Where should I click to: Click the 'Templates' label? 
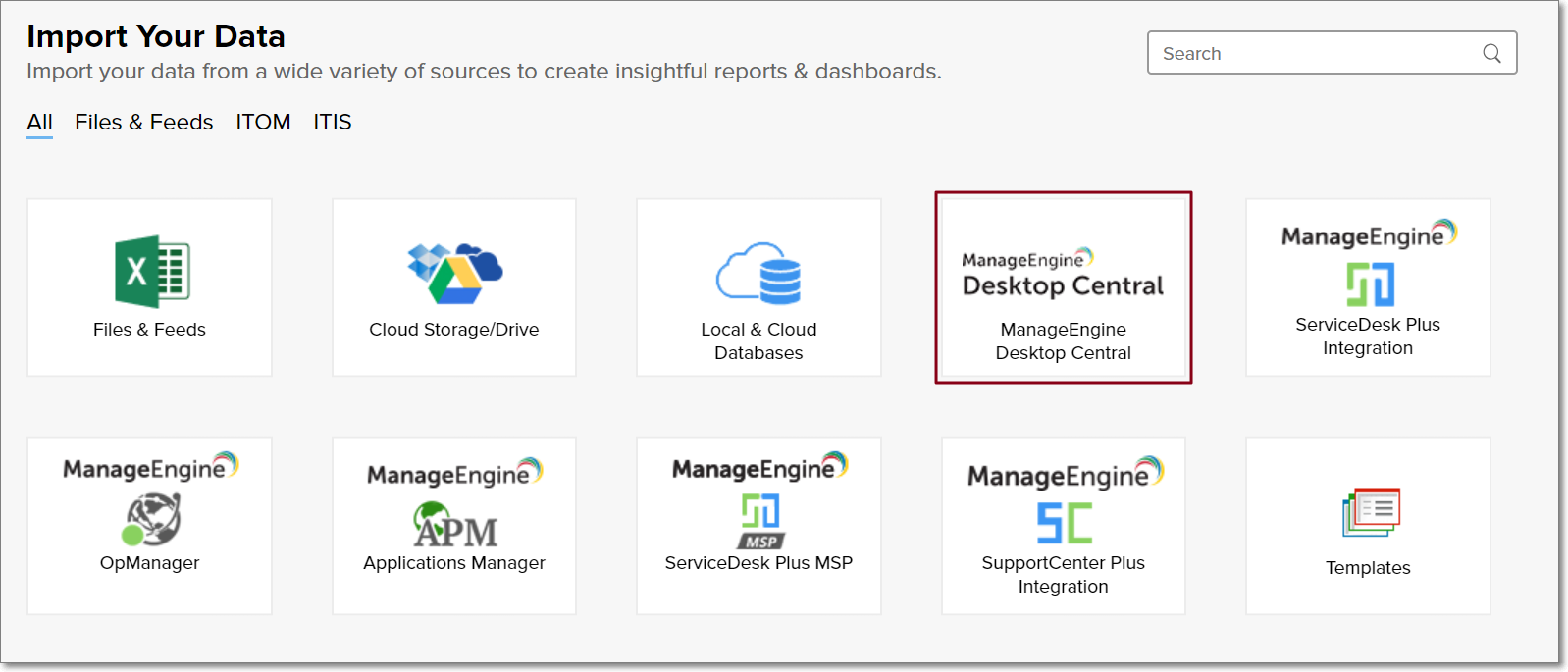click(1368, 568)
